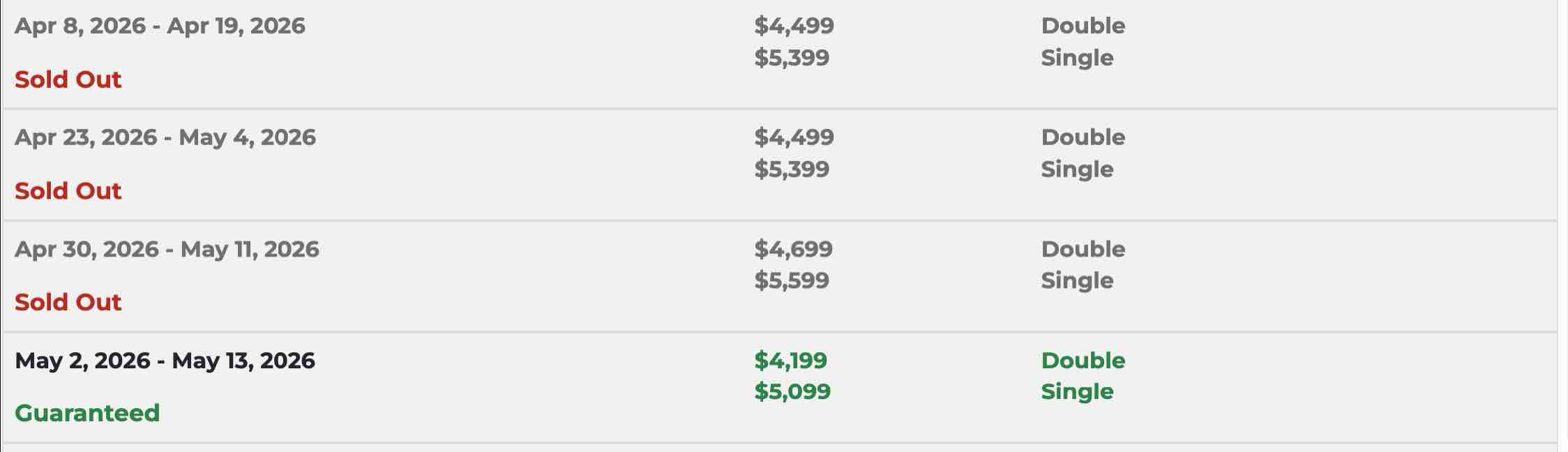This screenshot has width=1568, height=452.
Task: Click the $5,599 single price
Action: point(792,280)
